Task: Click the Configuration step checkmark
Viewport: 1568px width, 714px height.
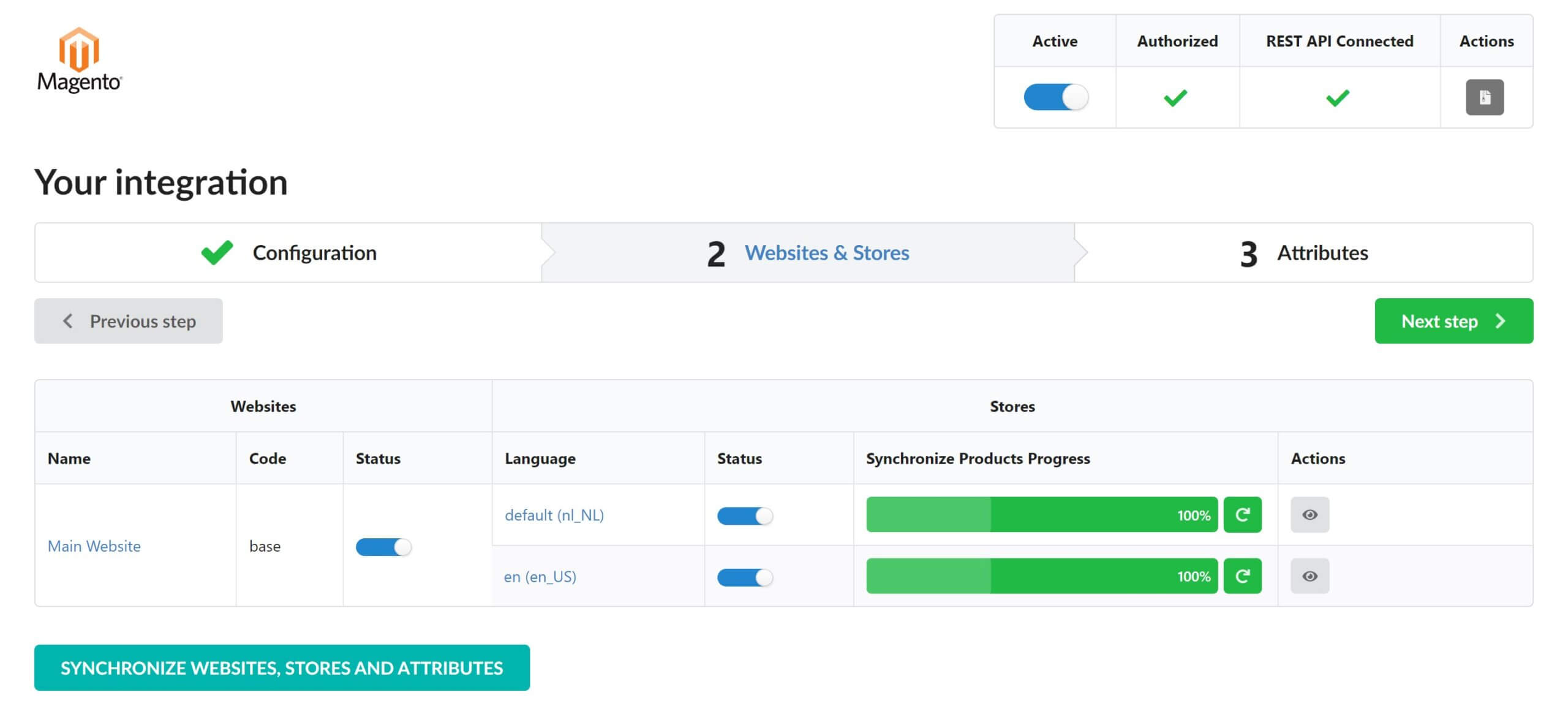Action: (218, 252)
